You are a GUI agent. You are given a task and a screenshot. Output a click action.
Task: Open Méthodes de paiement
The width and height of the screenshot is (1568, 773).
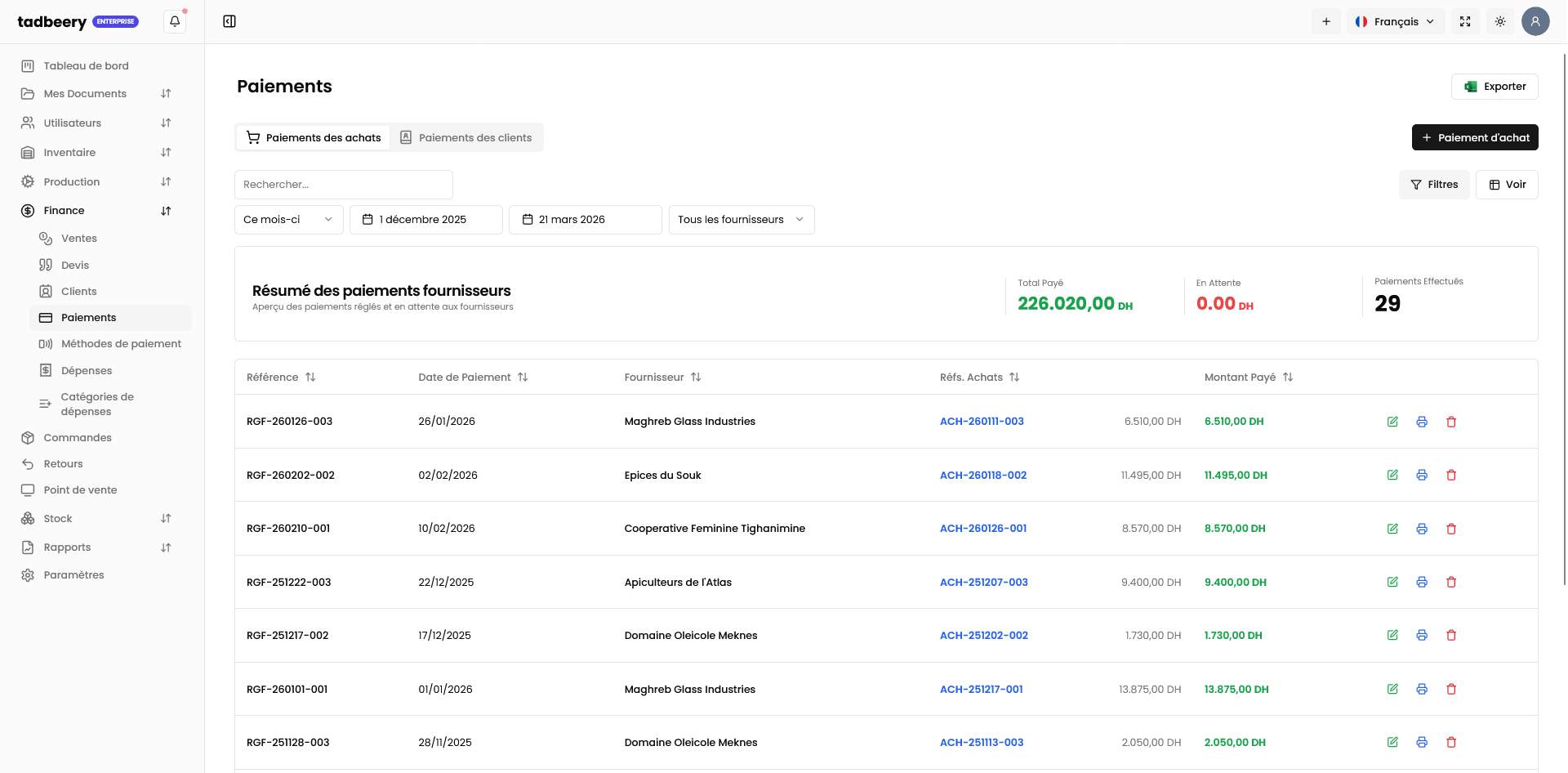111,344
